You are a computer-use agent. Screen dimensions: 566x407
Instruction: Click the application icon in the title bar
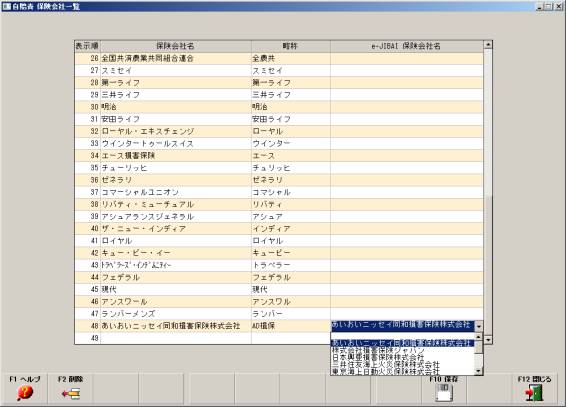(6, 6)
